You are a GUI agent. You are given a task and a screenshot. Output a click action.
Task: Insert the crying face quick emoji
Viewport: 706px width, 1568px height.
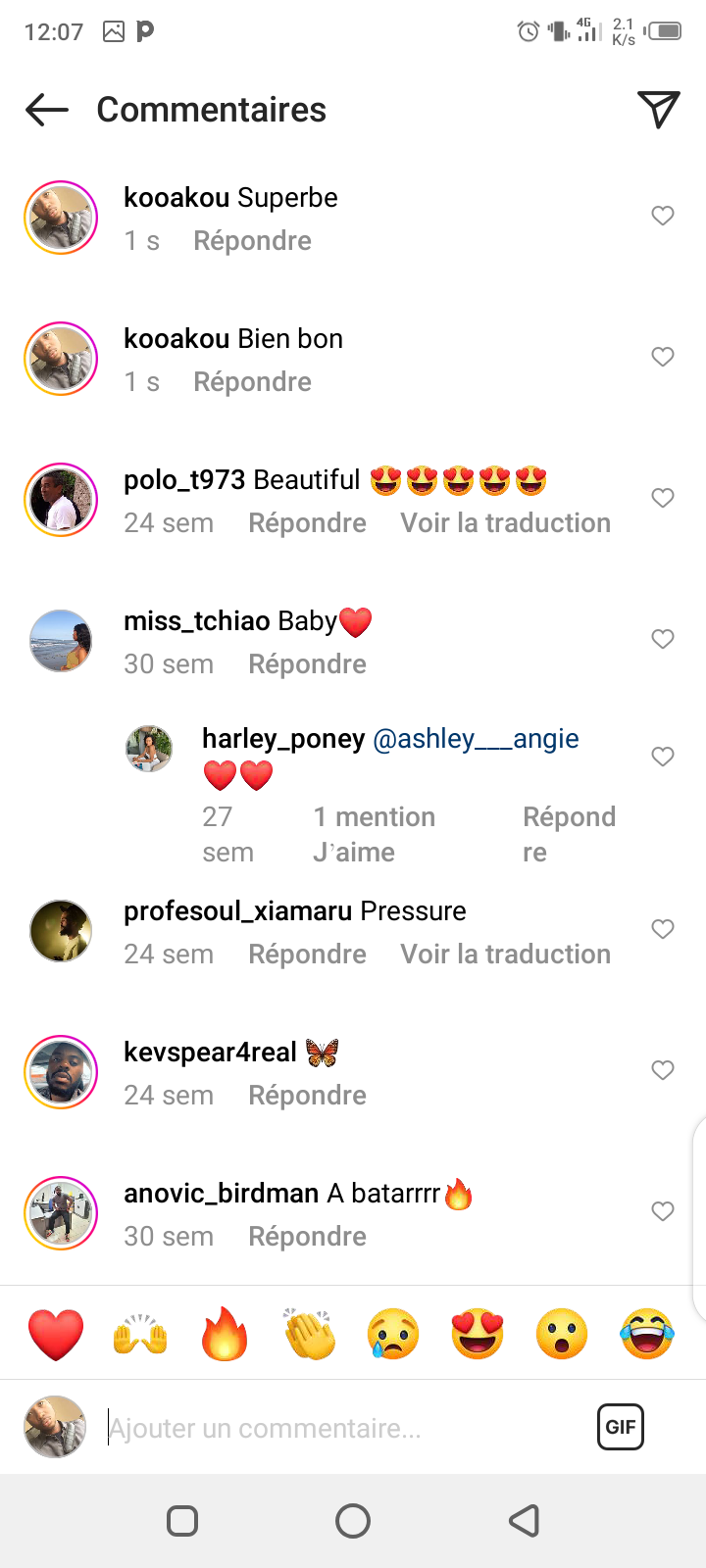point(393,1334)
